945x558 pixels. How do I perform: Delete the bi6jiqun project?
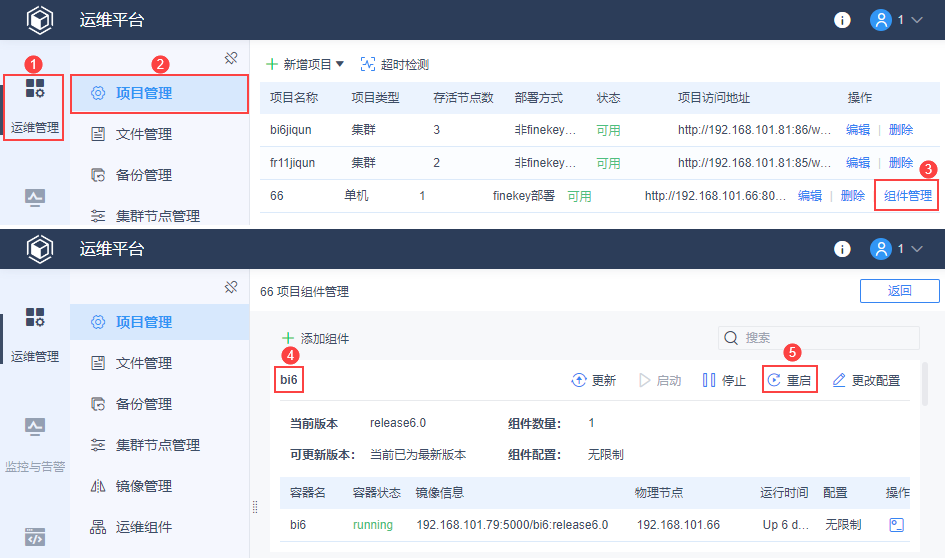900,130
